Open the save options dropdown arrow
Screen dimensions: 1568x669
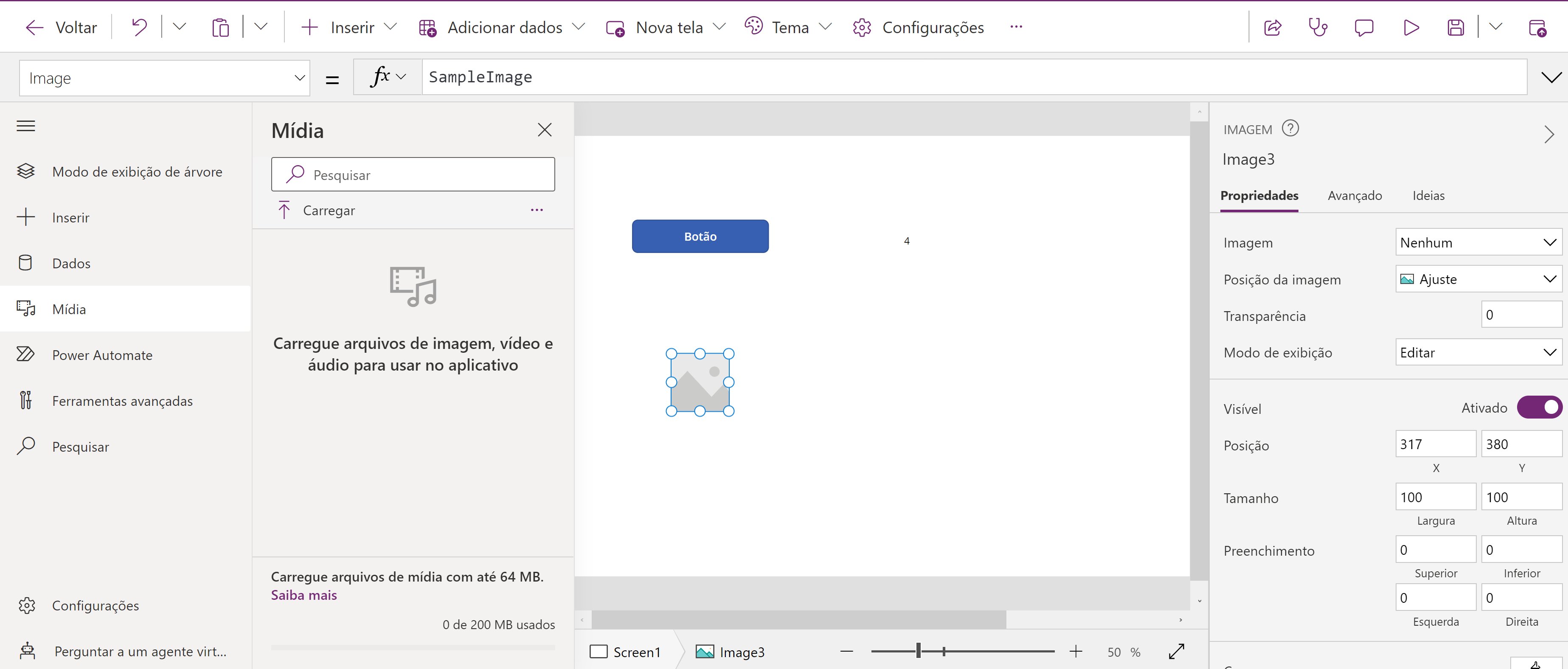tap(1495, 27)
